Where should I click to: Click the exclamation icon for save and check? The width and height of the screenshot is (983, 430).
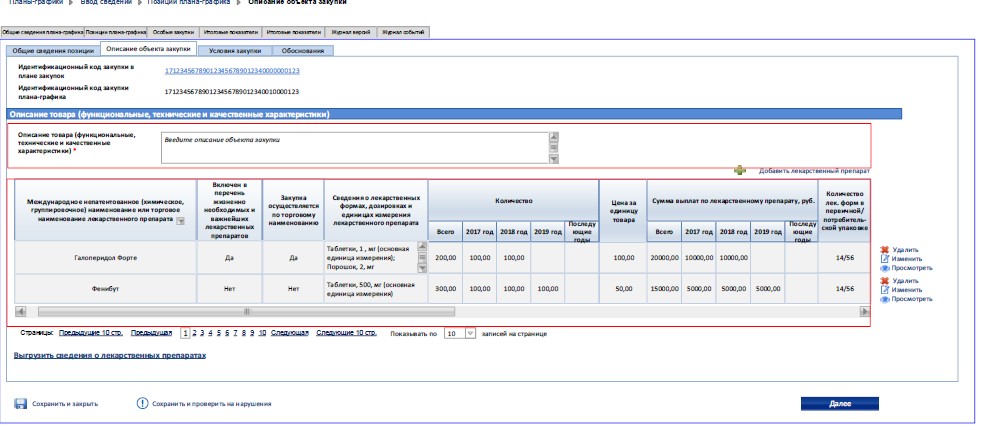[x=141, y=403]
